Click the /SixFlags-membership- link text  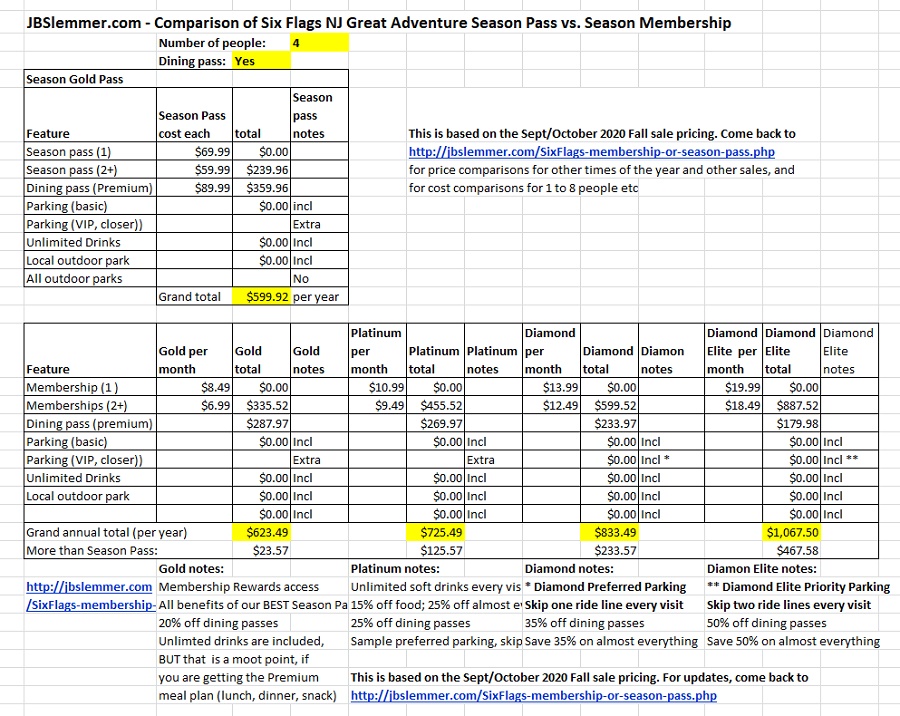coord(90,605)
